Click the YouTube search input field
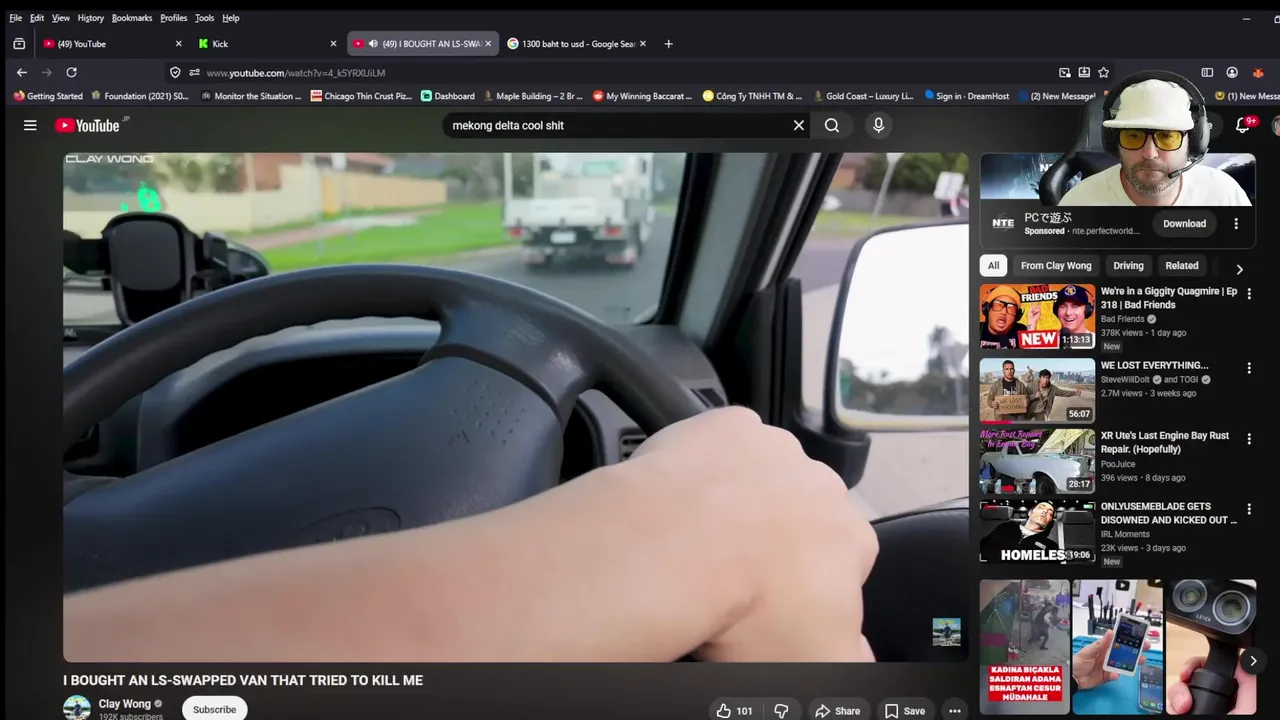Viewport: 1280px width, 720px height. point(618,125)
